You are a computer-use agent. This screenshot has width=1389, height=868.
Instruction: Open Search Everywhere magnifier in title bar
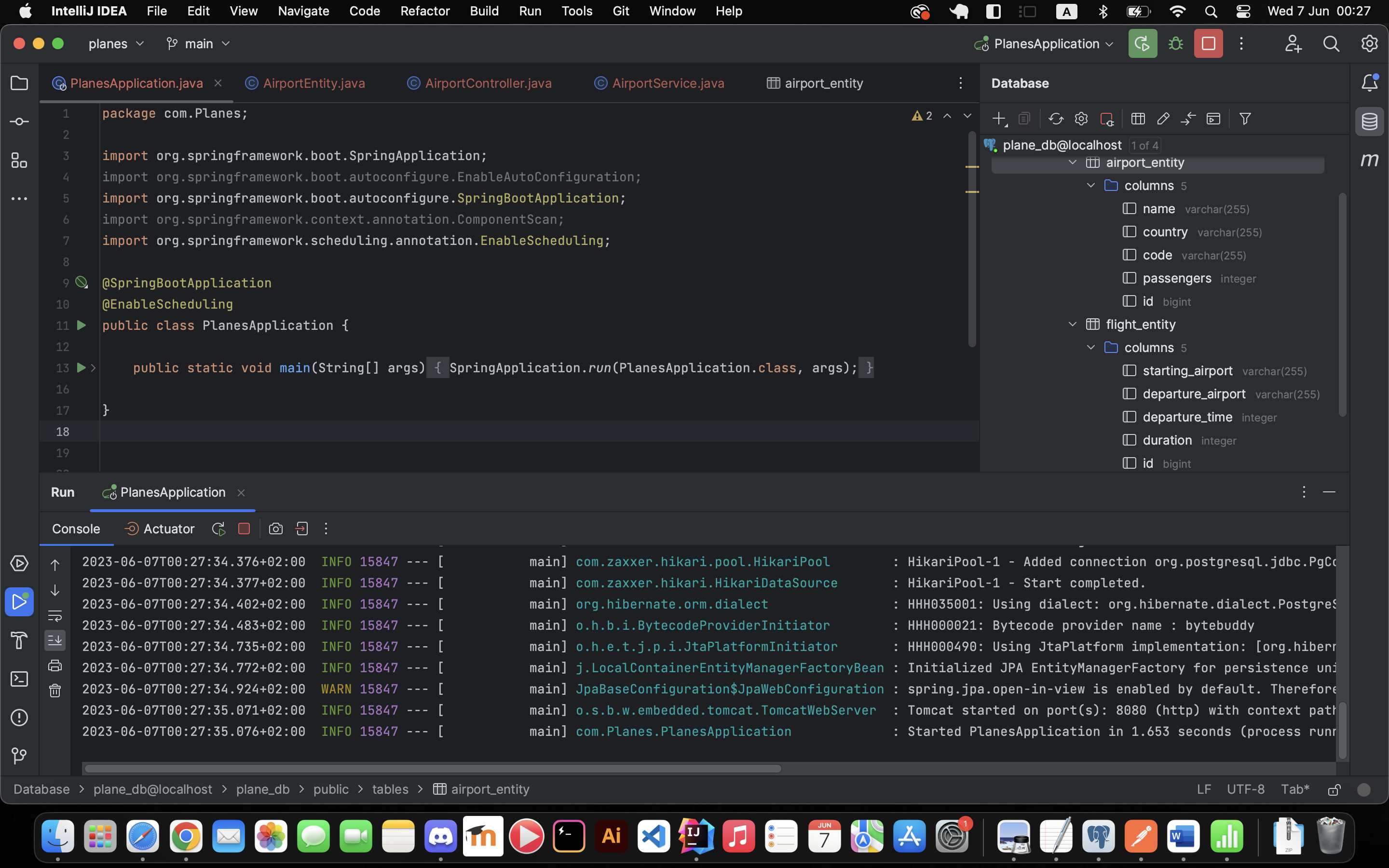tap(1332, 43)
